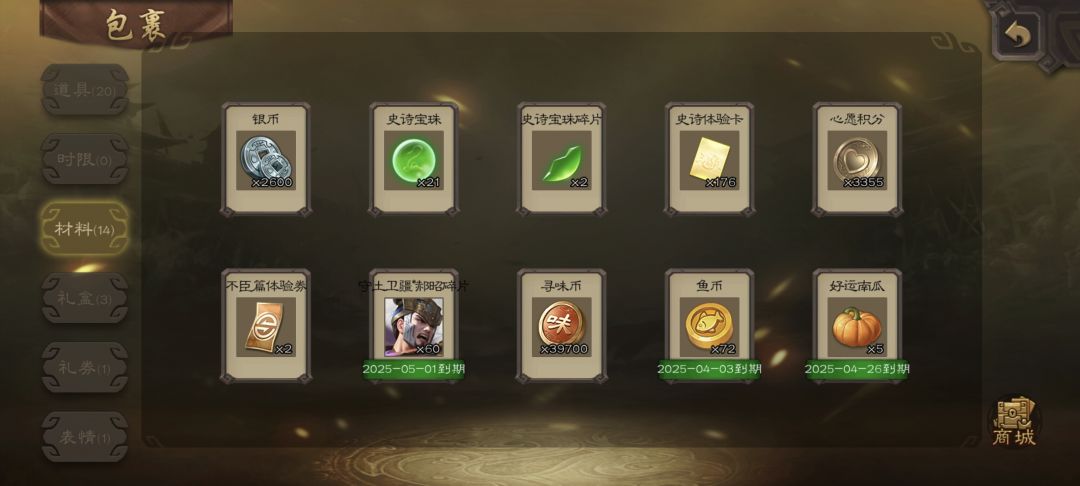Viewport: 1080px width, 486px height.
Task: Open the 礼券(1) tab
Action: (85, 368)
